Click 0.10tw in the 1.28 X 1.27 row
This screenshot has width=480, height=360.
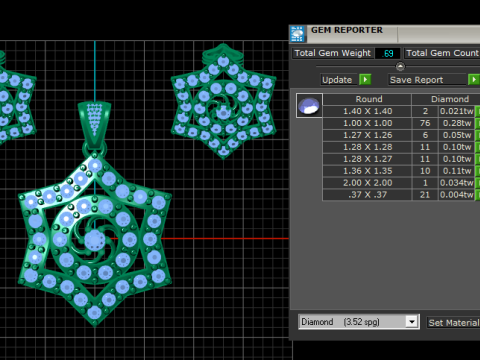456,159
